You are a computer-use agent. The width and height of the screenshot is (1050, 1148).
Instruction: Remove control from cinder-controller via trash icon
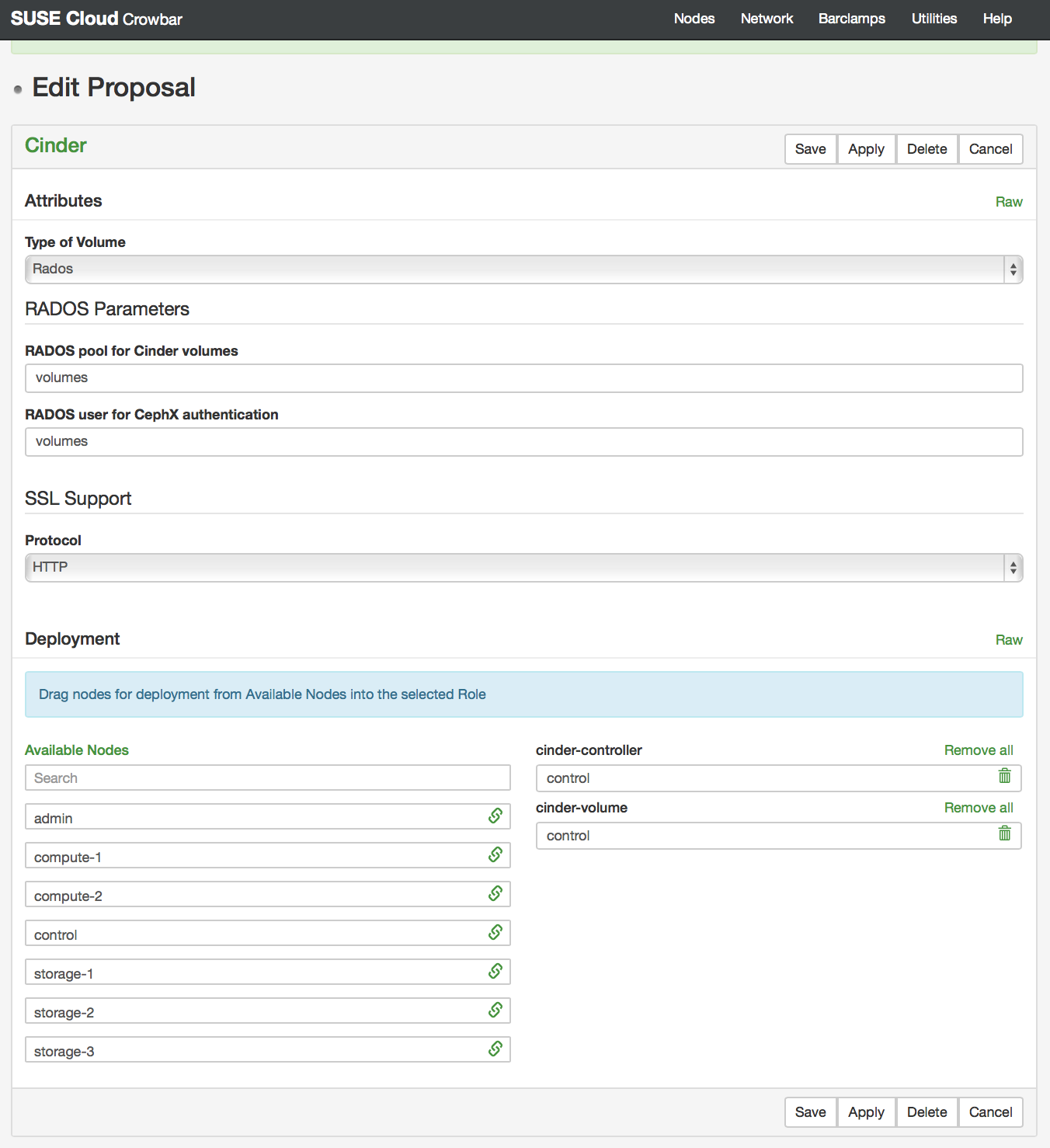1004,776
